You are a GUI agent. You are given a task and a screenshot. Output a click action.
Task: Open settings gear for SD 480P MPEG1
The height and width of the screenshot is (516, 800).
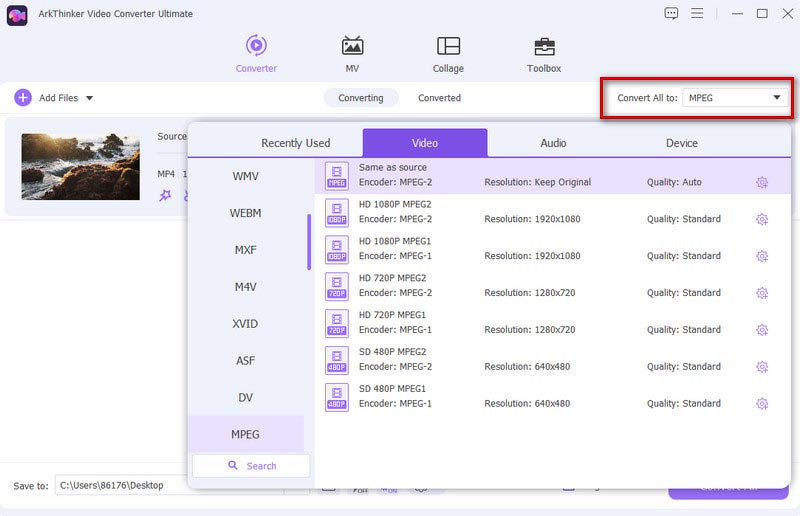[762, 404]
